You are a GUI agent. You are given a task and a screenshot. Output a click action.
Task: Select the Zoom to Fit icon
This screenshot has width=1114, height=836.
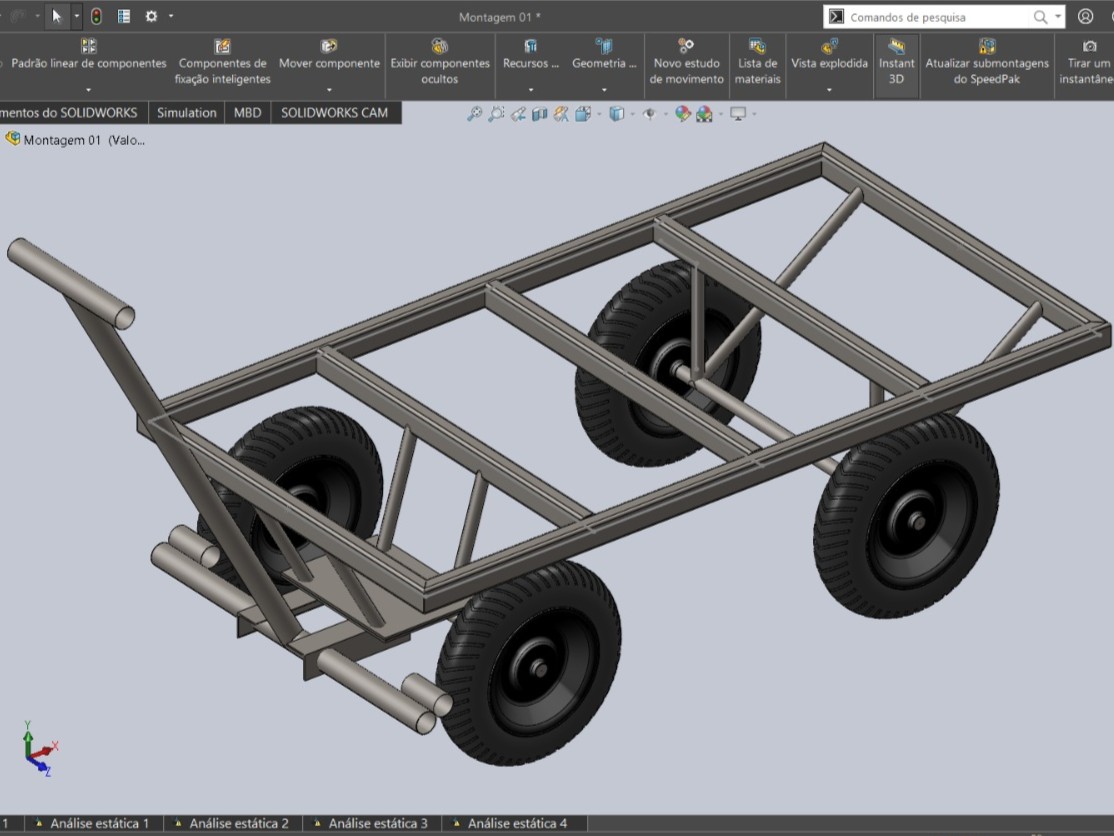472,114
